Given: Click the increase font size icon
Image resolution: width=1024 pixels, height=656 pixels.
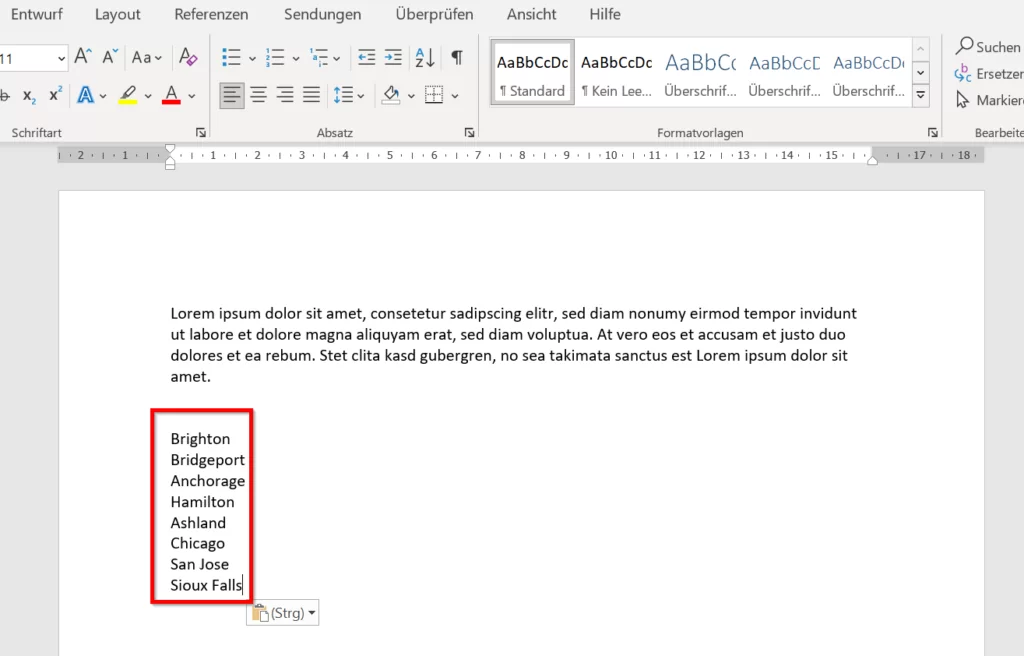Looking at the screenshot, I should (x=83, y=57).
